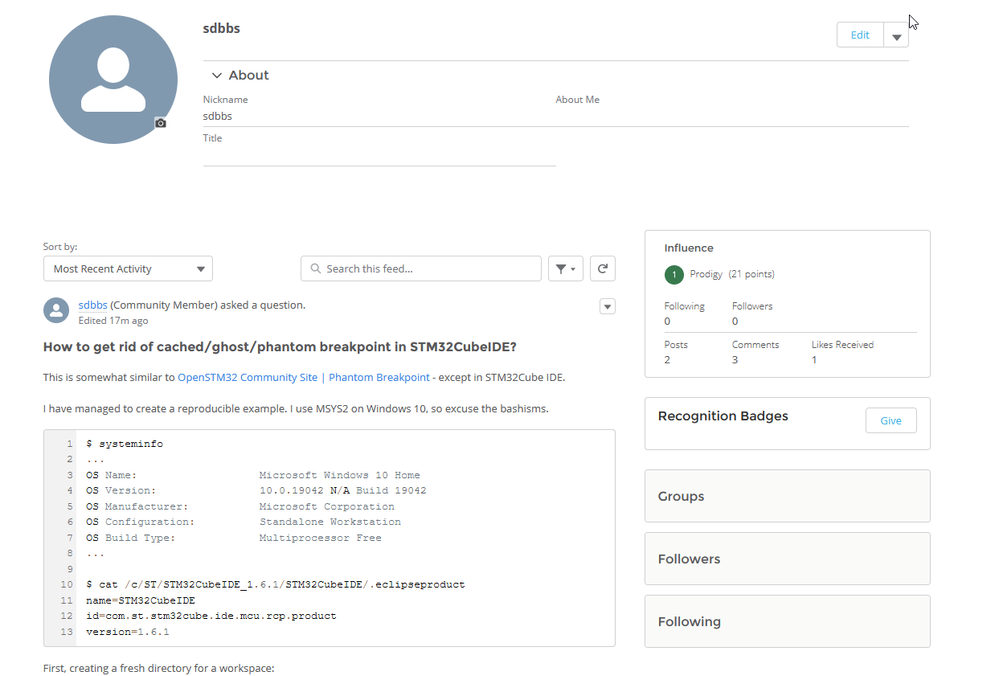Click the sdbbs author link in post
The height and width of the screenshot is (676, 999).
coord(92,305)
